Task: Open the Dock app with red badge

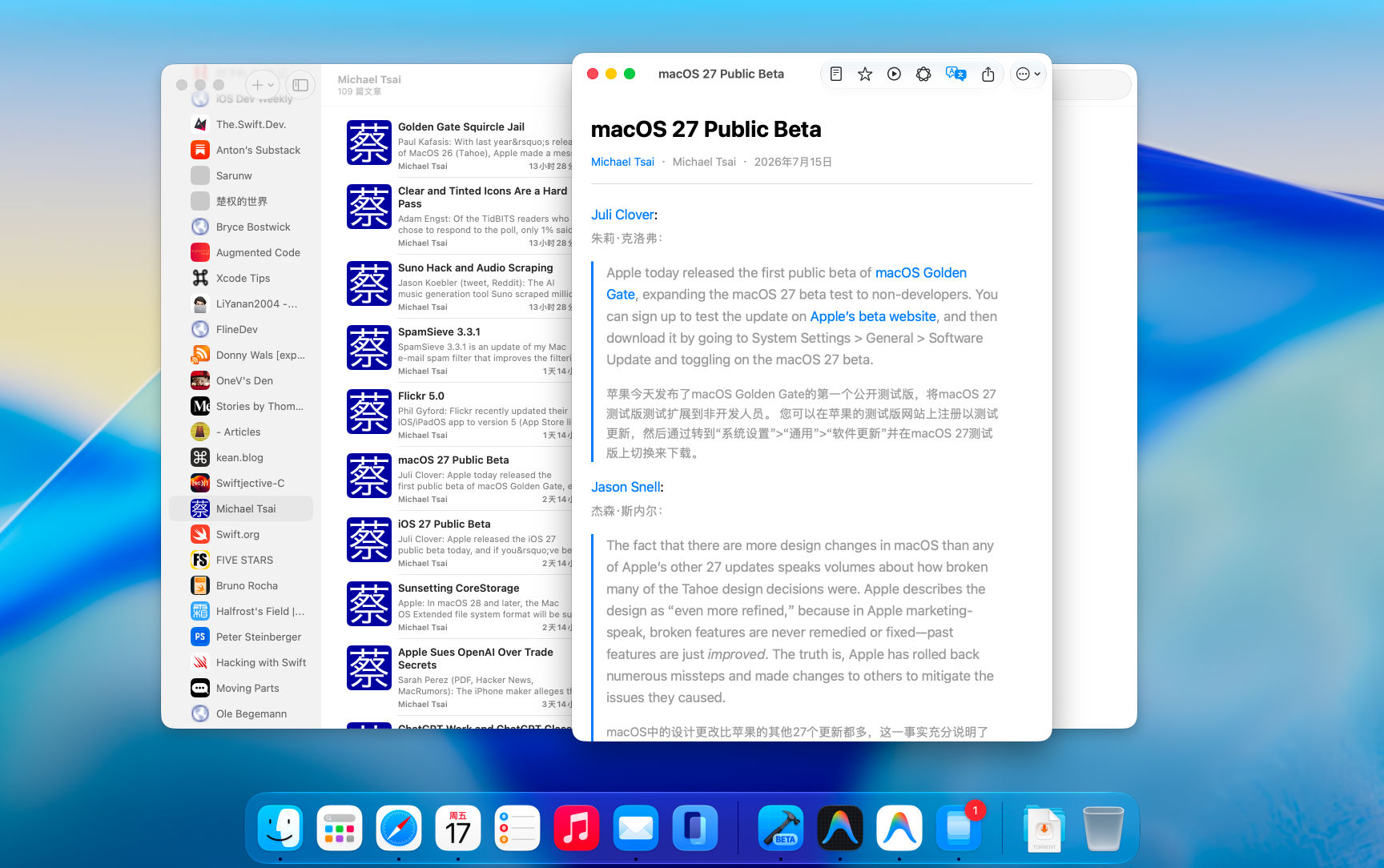Action: tap(959, 828)
